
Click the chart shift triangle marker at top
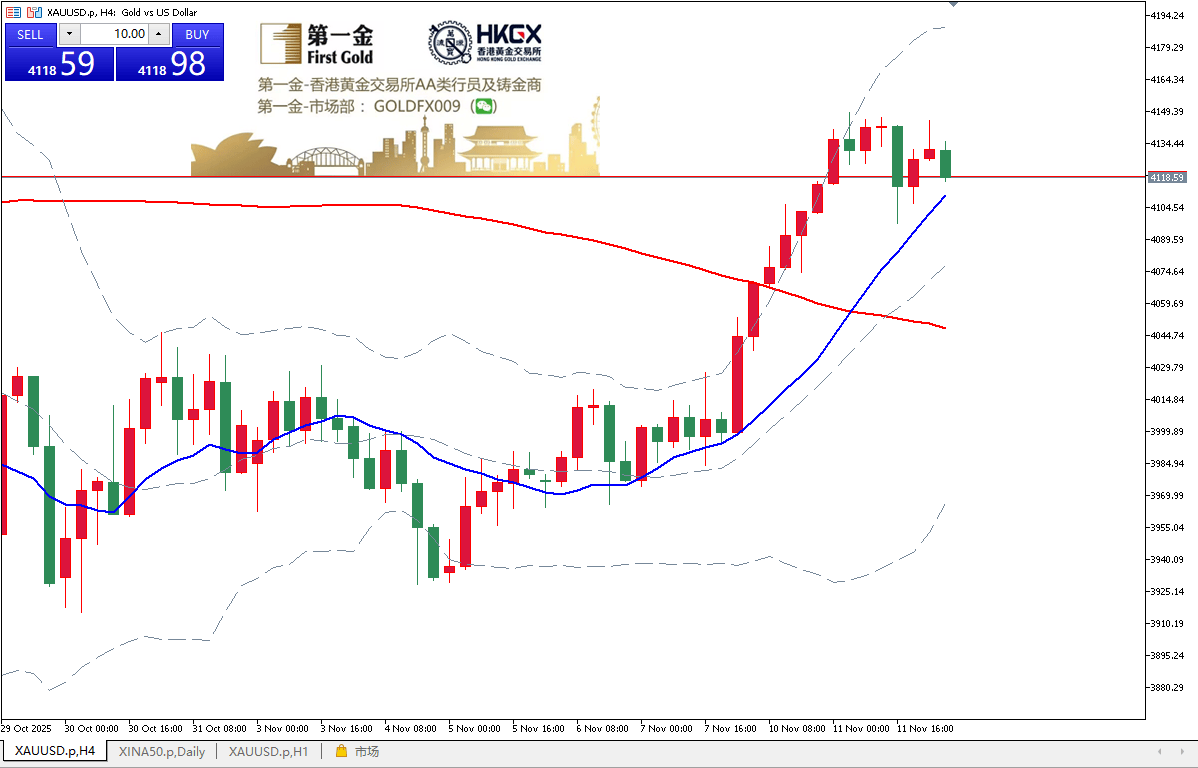tap(954, 4)
